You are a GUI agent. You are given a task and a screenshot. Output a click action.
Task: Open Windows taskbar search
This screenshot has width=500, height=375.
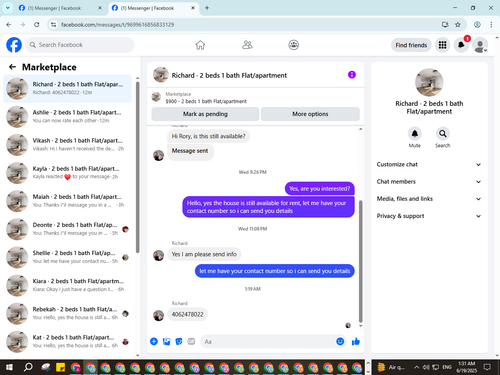(28, 367)
